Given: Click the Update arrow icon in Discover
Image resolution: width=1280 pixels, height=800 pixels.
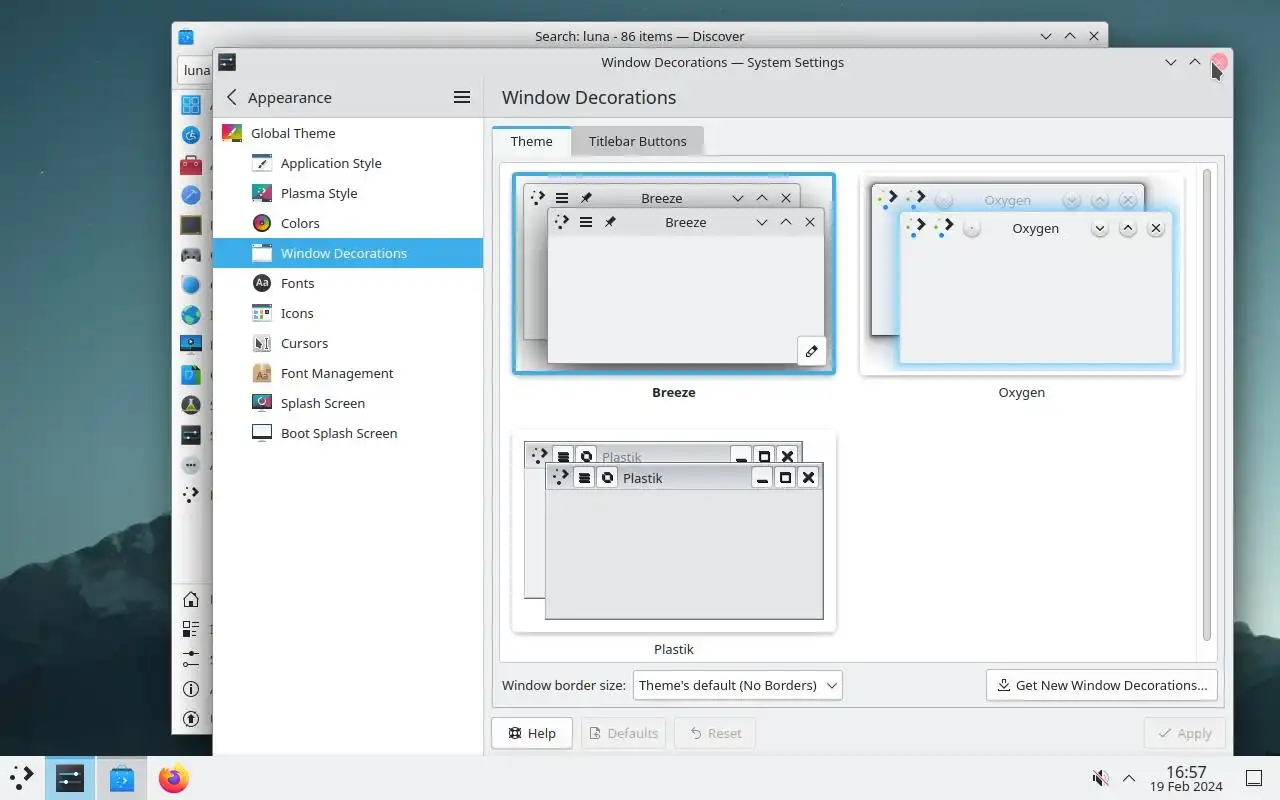Looking at the screenshot, I should coord(191,719).
